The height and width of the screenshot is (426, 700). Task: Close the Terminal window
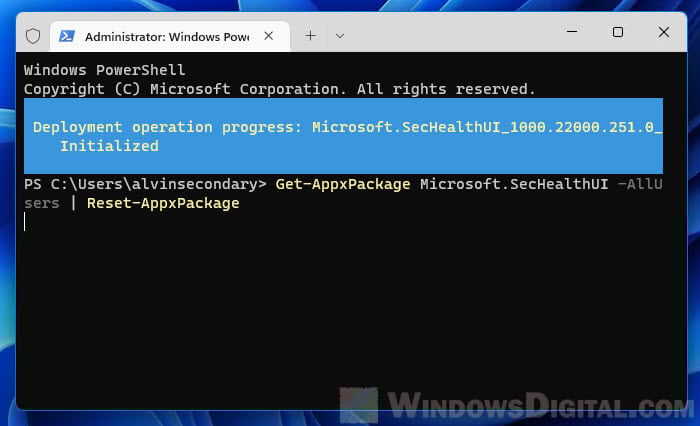pyautogui.click(x=664, y=32)
